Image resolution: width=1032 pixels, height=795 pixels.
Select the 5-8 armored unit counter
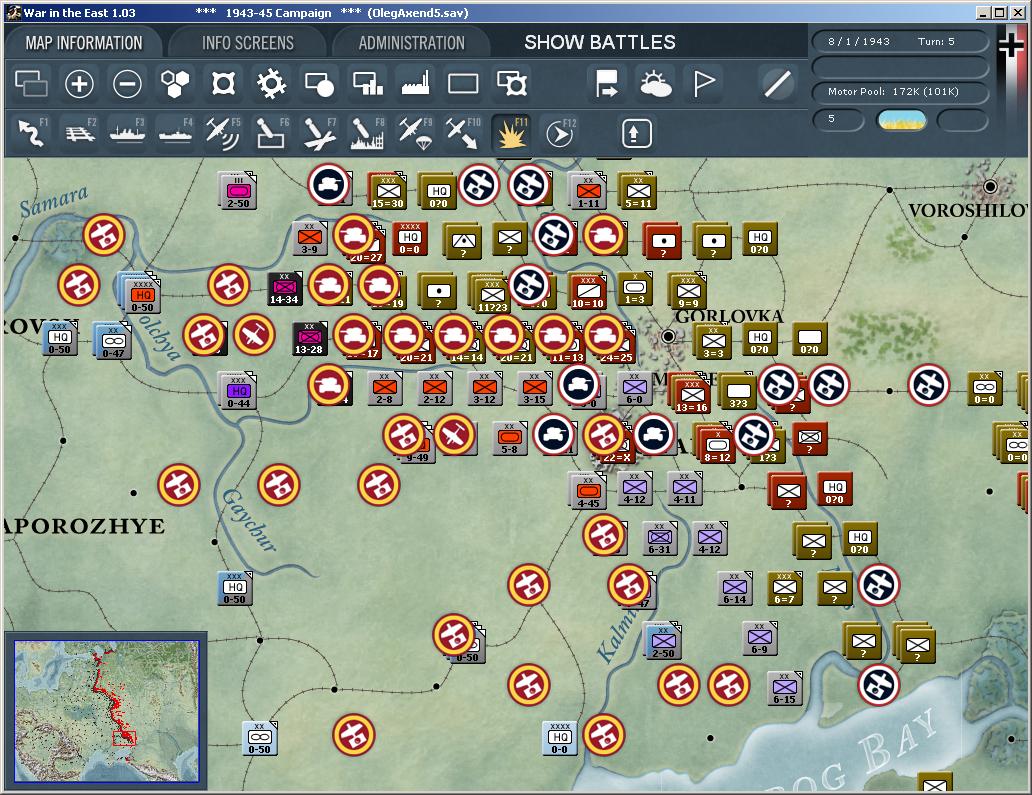[509, 438]
